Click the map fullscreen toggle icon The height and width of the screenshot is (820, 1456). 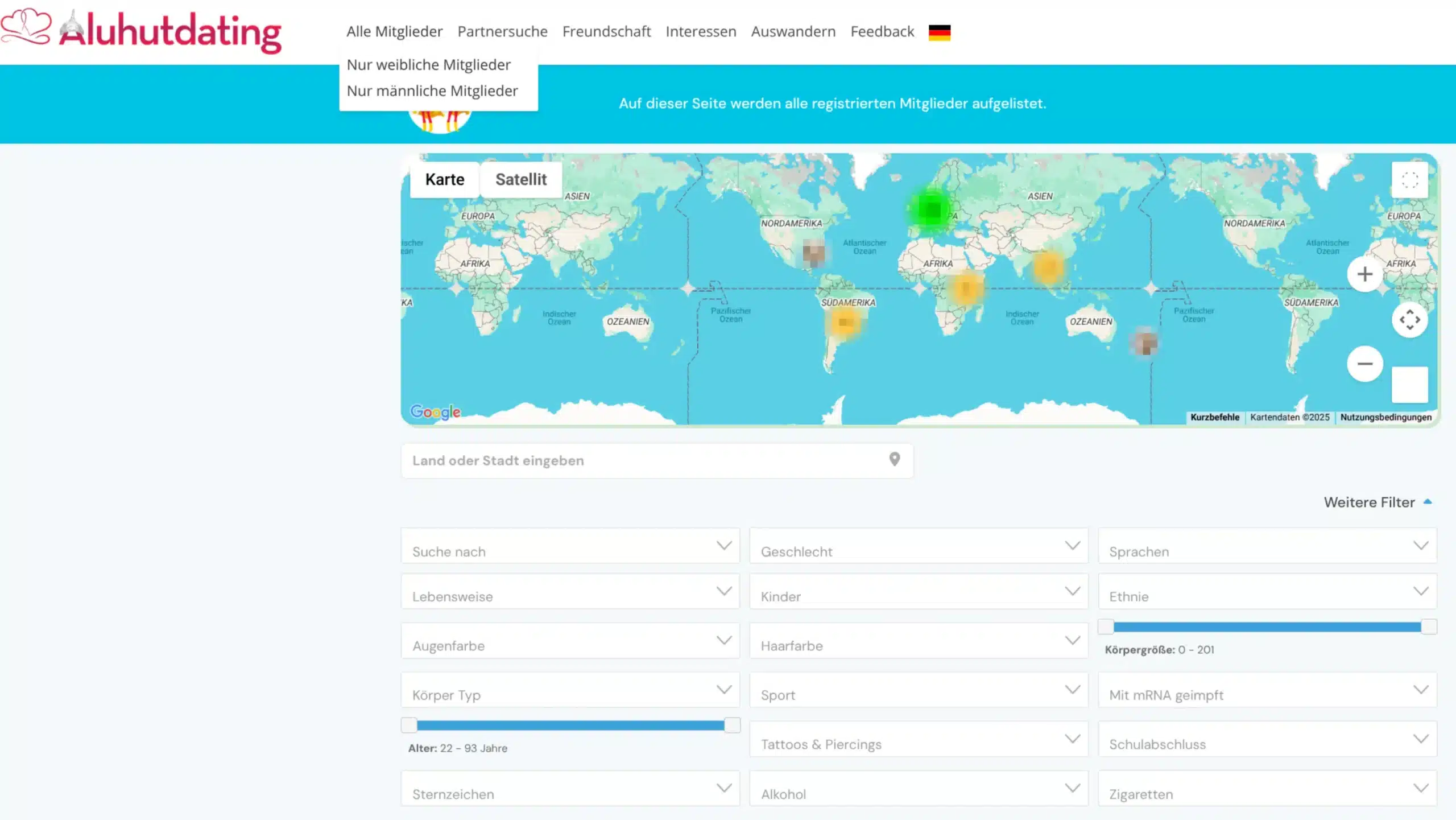(1409, 180)
